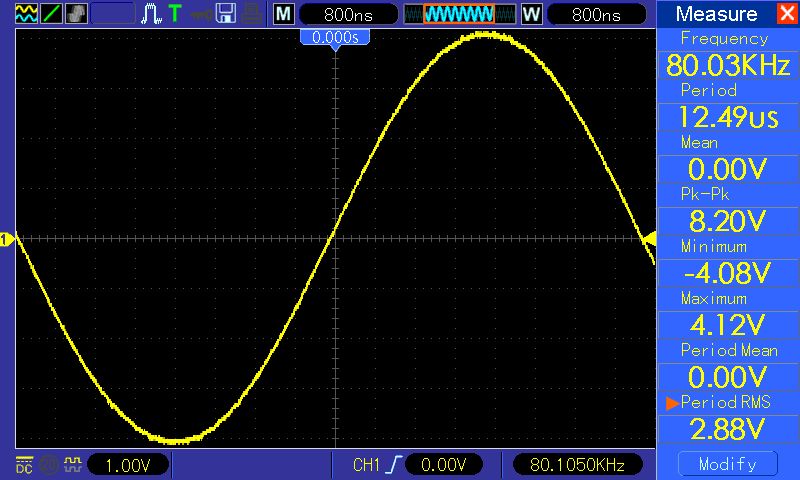This screenshot has width=800, height=480.
Task: Click the window 800ns timebase value
Action: 596,14
